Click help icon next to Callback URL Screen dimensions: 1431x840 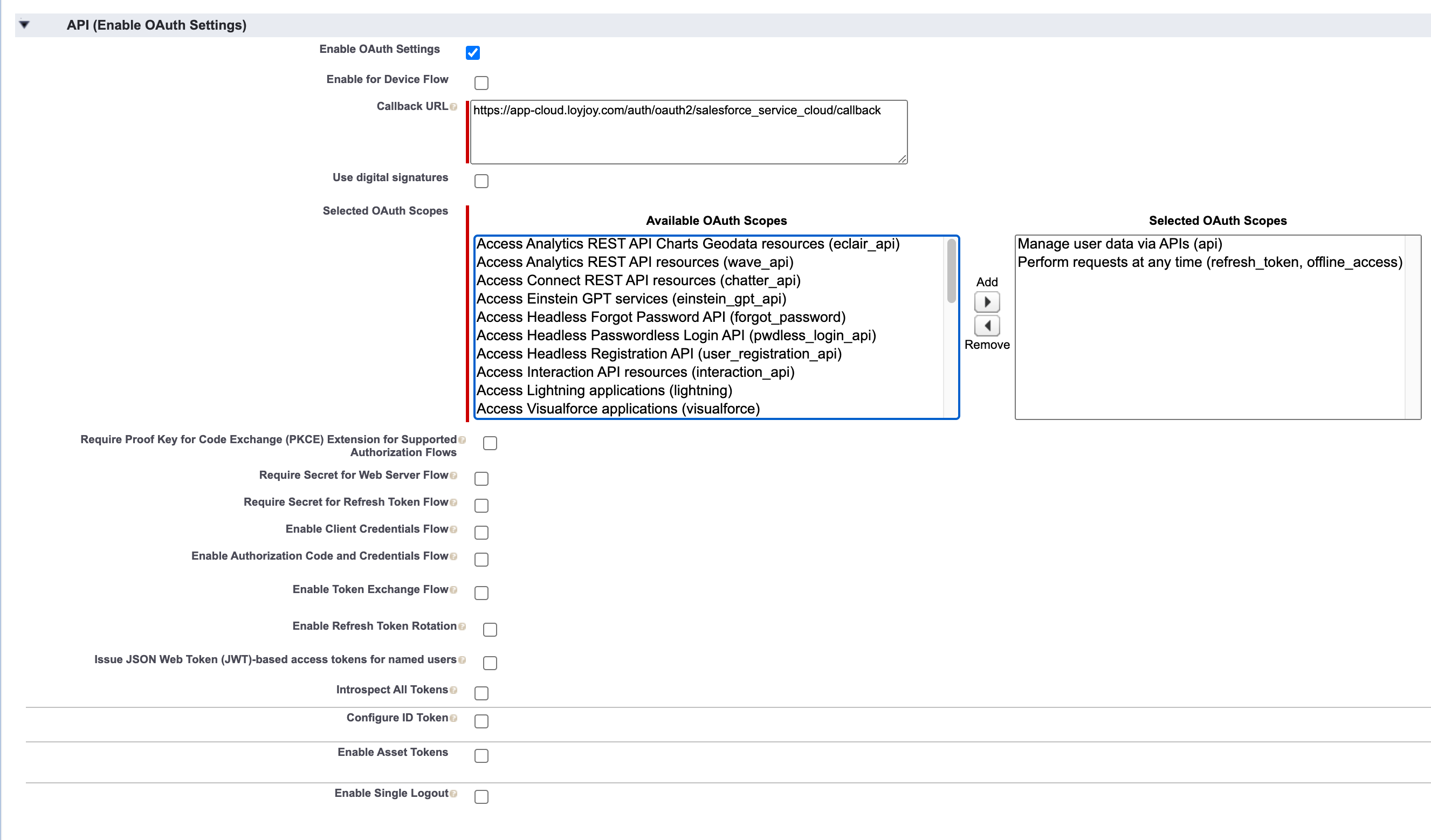click(453, 107)
